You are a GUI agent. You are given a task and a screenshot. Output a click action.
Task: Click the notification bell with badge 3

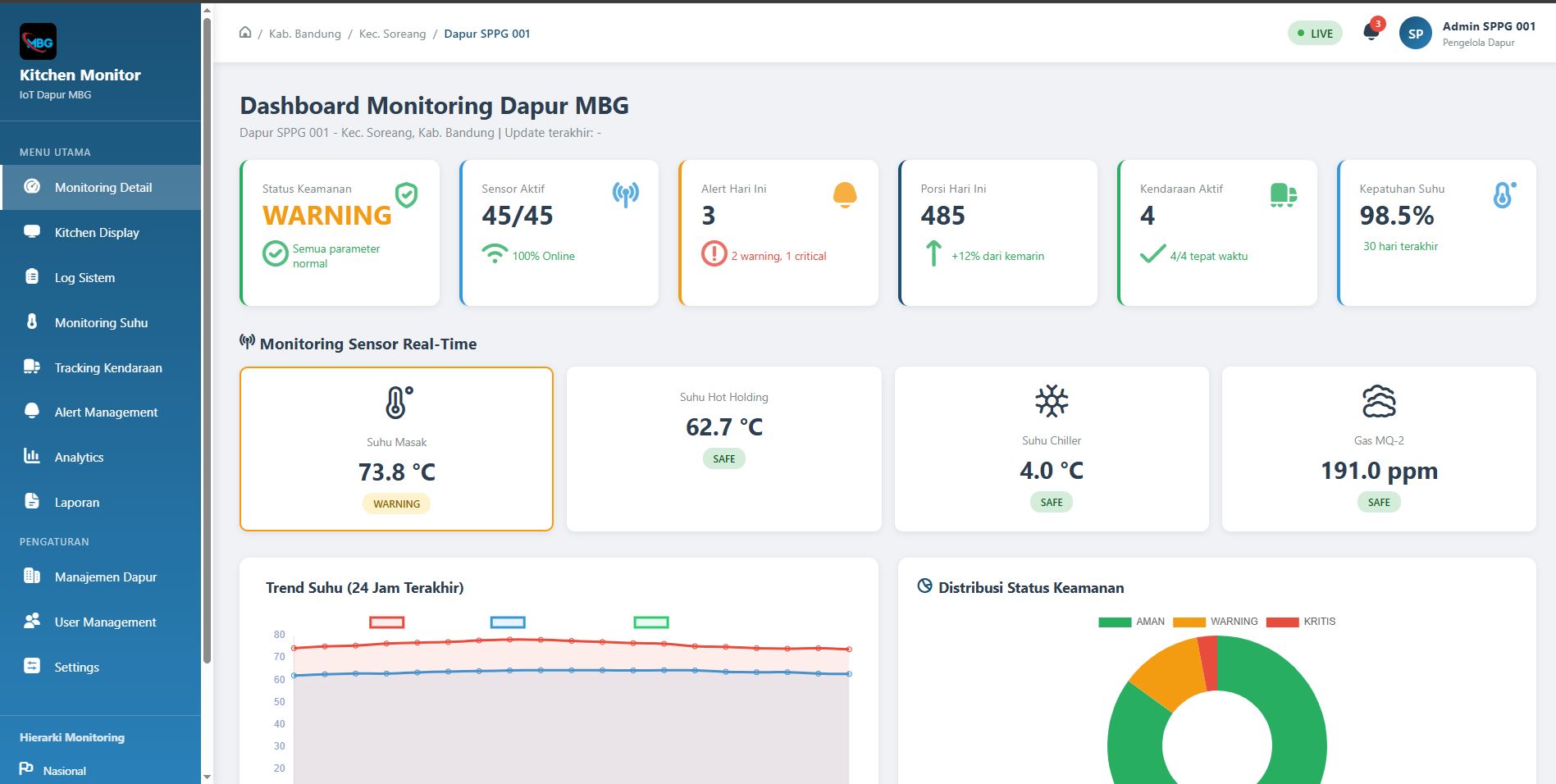pyautogui.click(x=1370, y=30)
